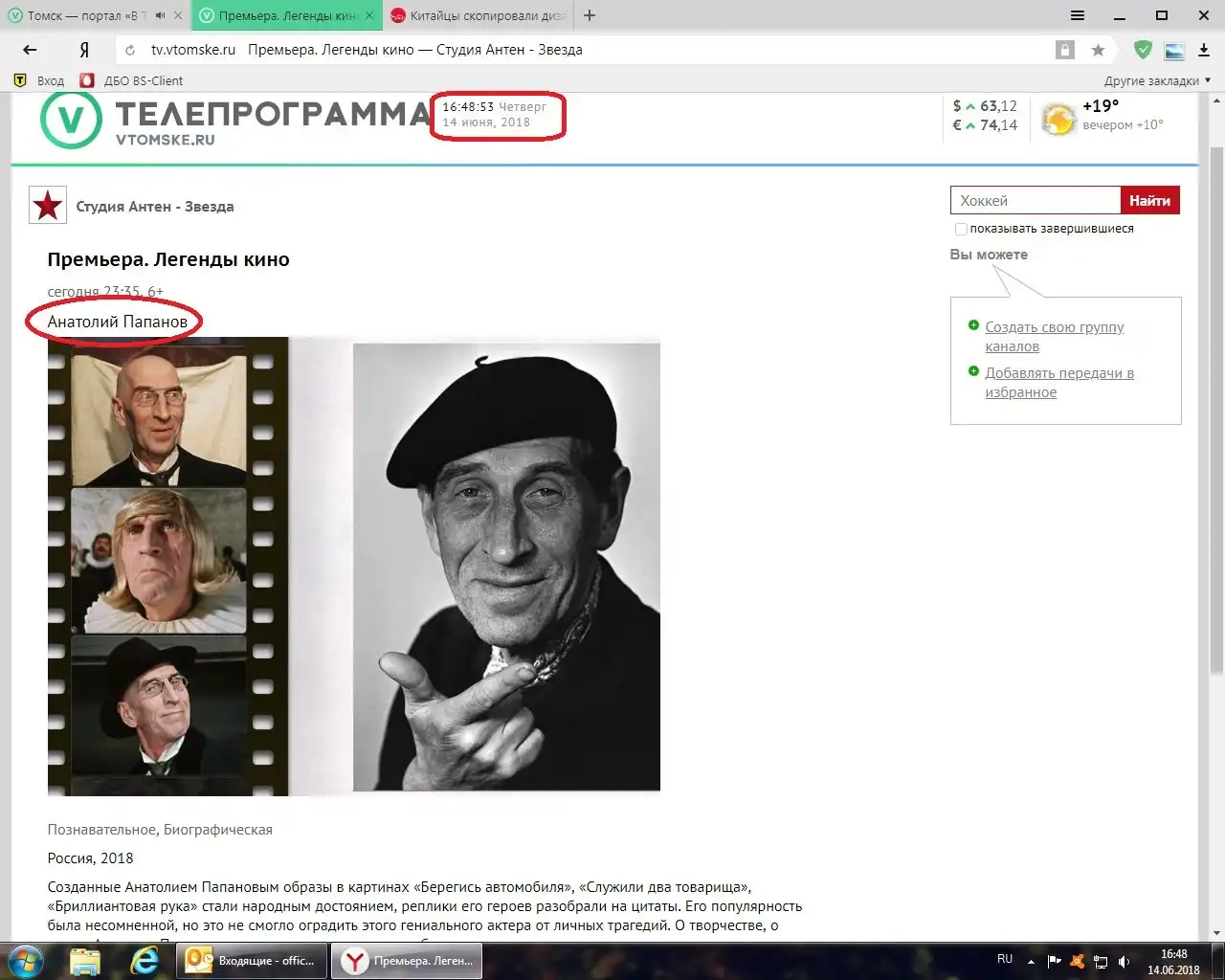Mute the Томск tab via speaker icon

tap(160, 15)
